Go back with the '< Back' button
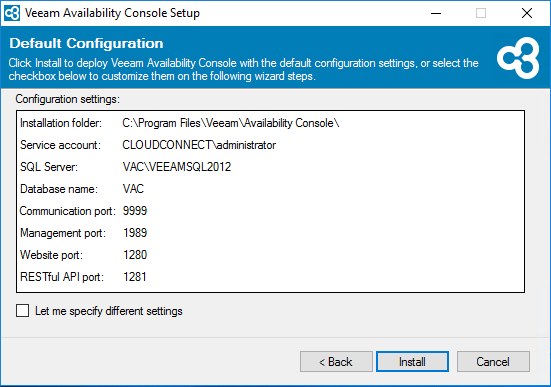Viewport: 551px width, 387px height. tap(336, 361)
